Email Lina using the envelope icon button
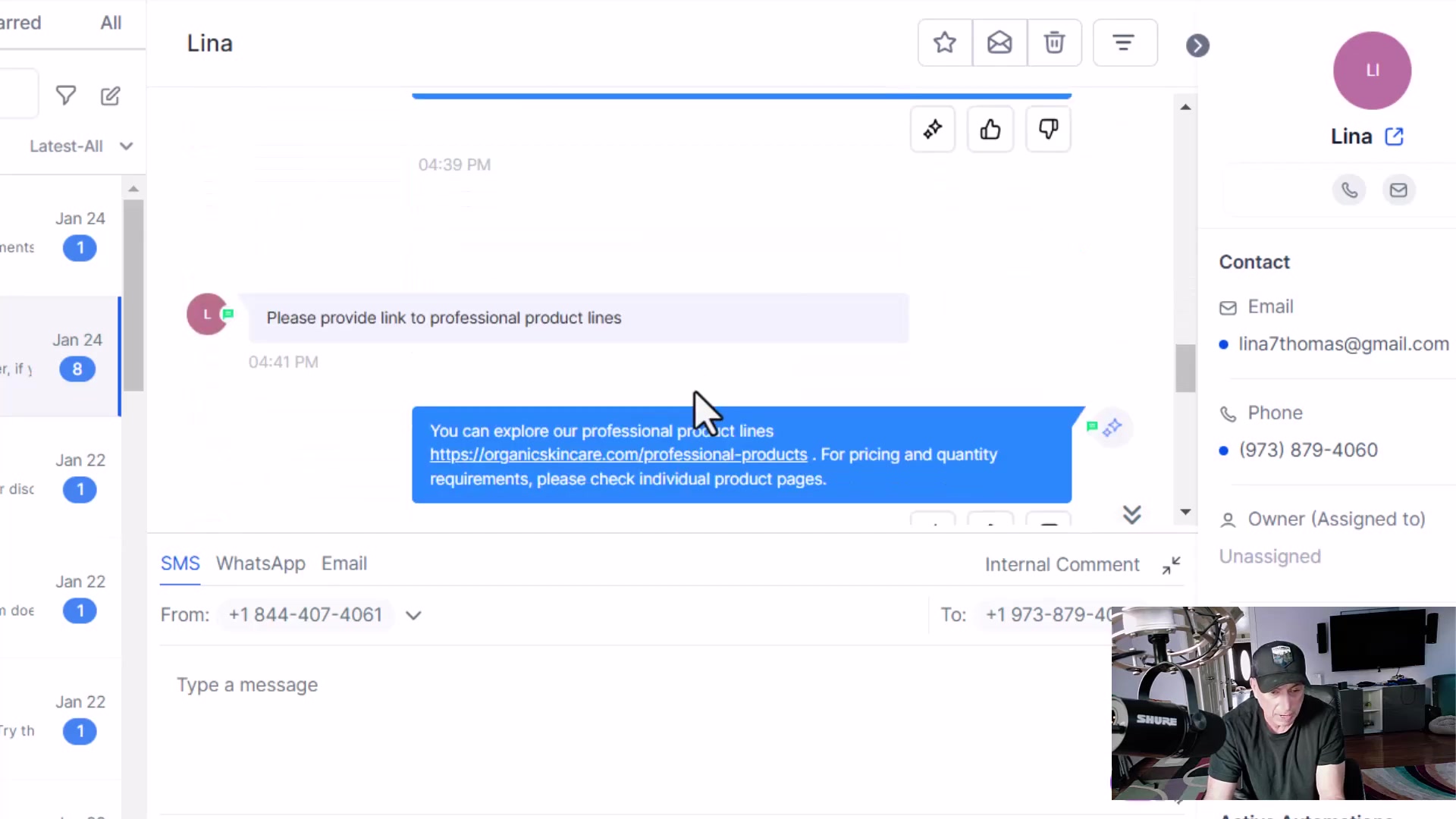Screen dimensions: 1456x819 click(1398, 190)
